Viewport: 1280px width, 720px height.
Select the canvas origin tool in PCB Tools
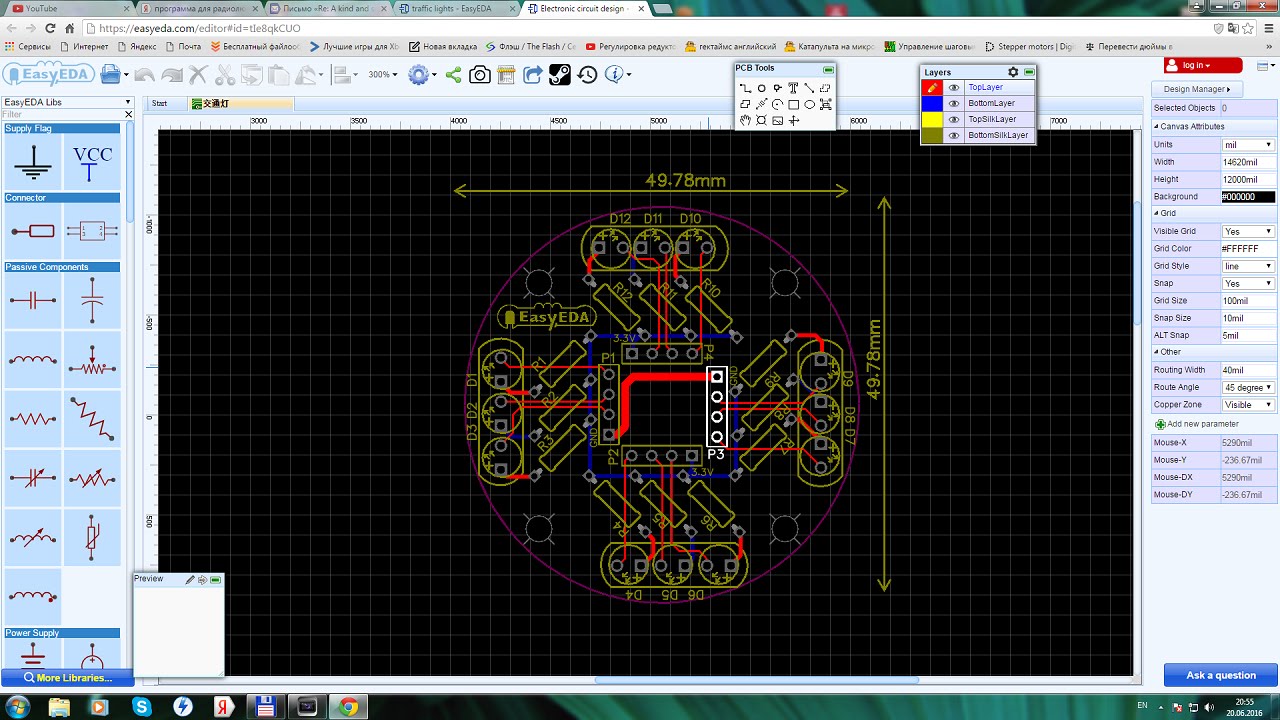[793, 120]
